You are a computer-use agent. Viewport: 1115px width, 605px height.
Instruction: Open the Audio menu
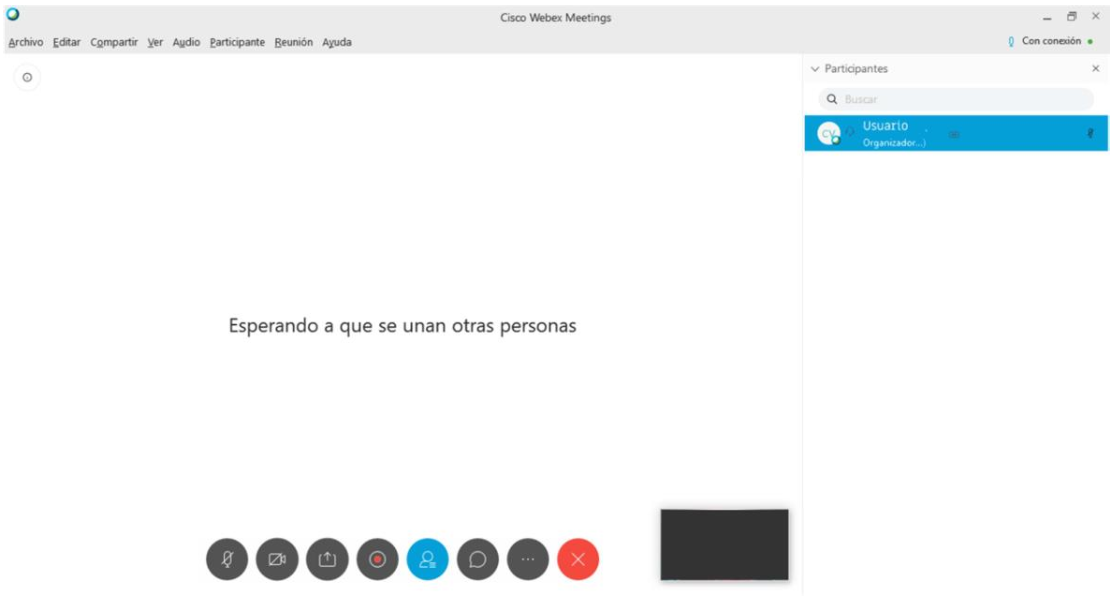tap(186, 42)
